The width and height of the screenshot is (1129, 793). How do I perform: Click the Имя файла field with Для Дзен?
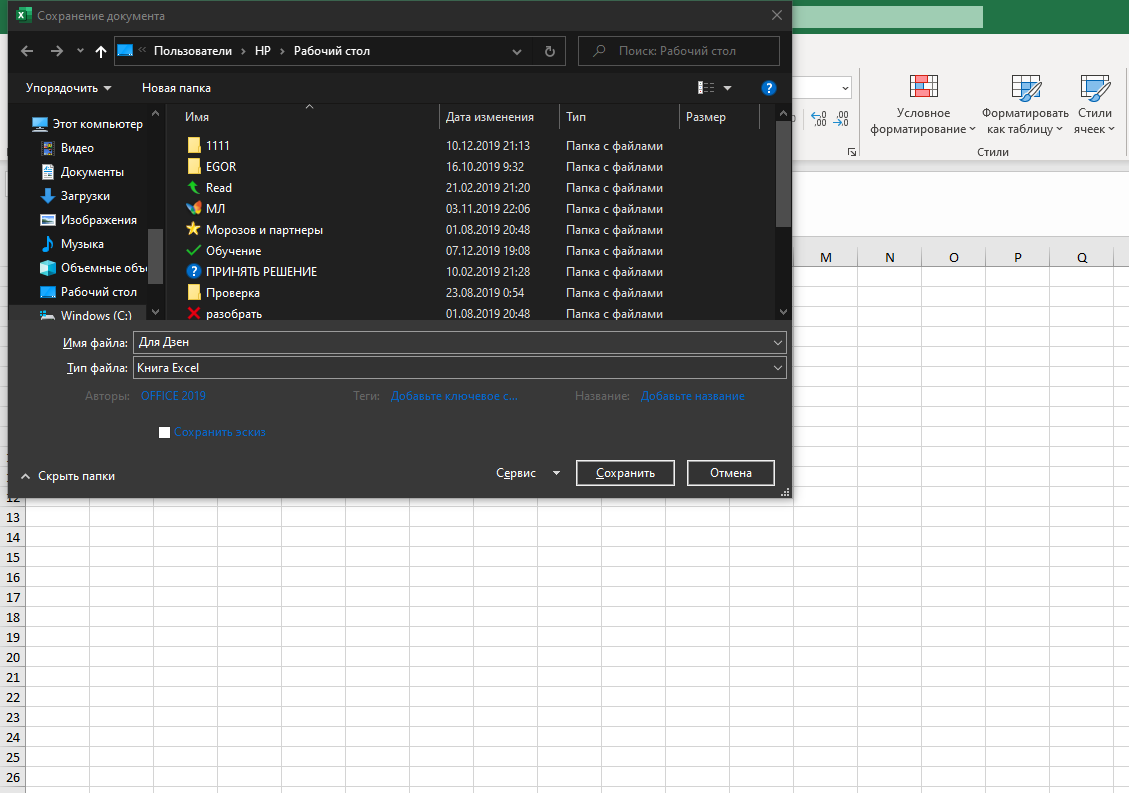(x=452, y=342)
